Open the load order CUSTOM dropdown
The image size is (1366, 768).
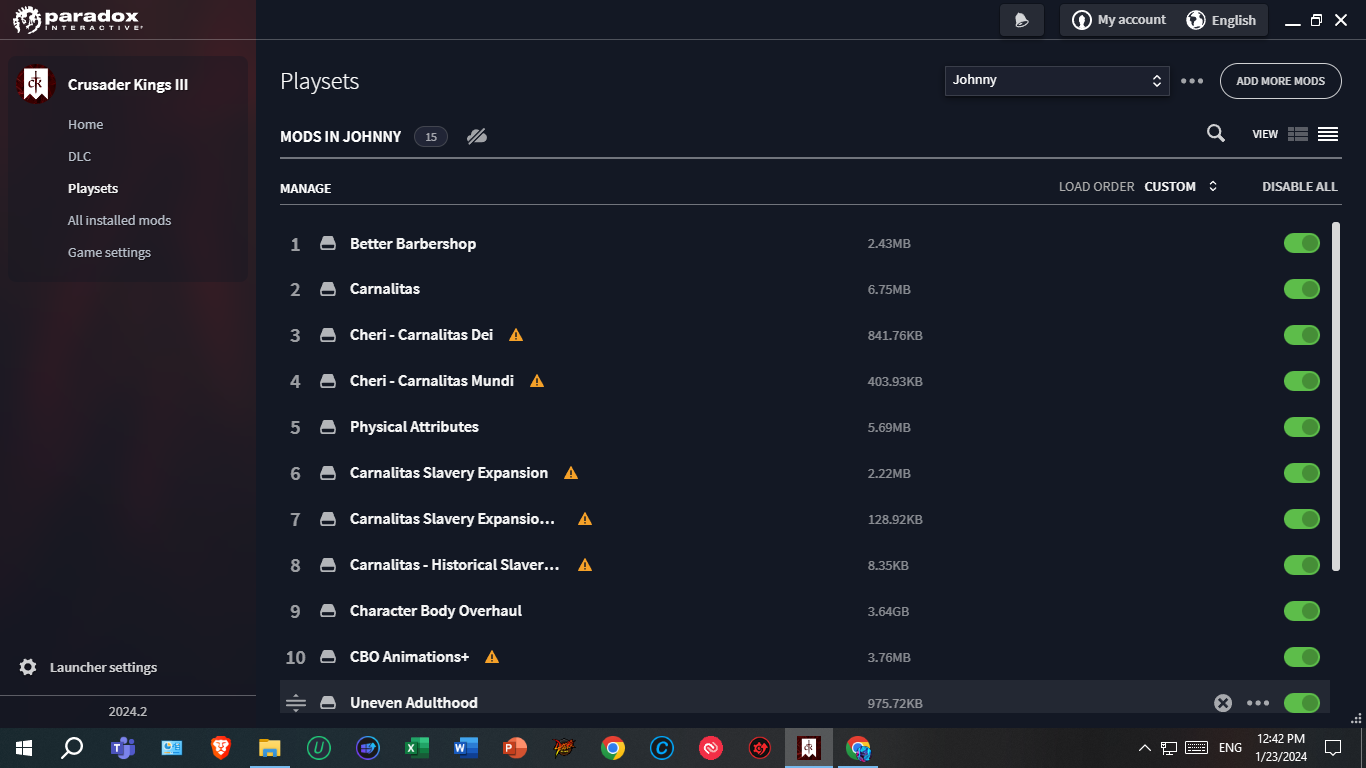tap(1181, 187)
